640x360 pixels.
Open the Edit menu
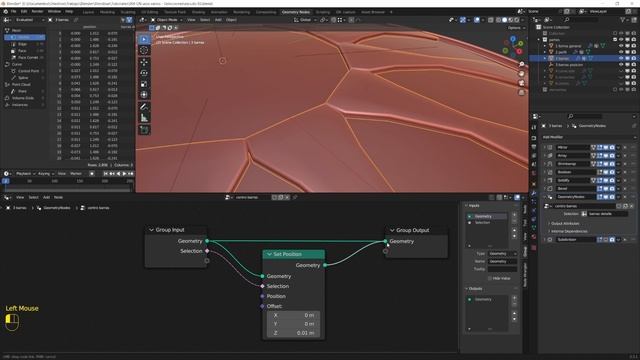point(24,11)
